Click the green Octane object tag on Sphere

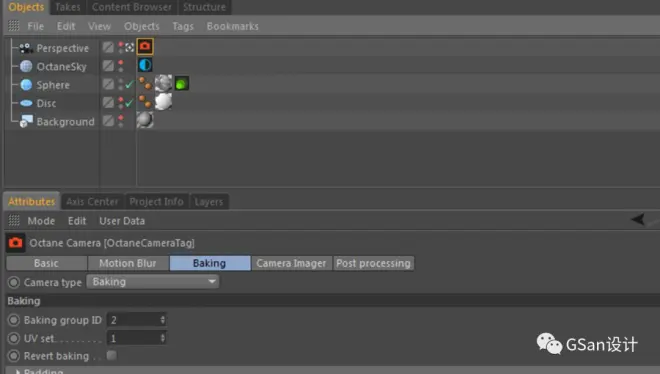pos(181,84)
